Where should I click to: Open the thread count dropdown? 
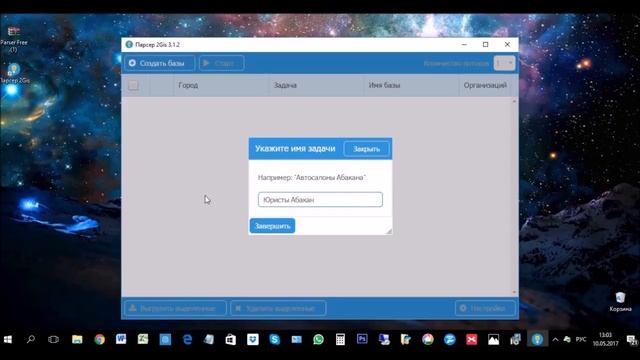[504, 63]
